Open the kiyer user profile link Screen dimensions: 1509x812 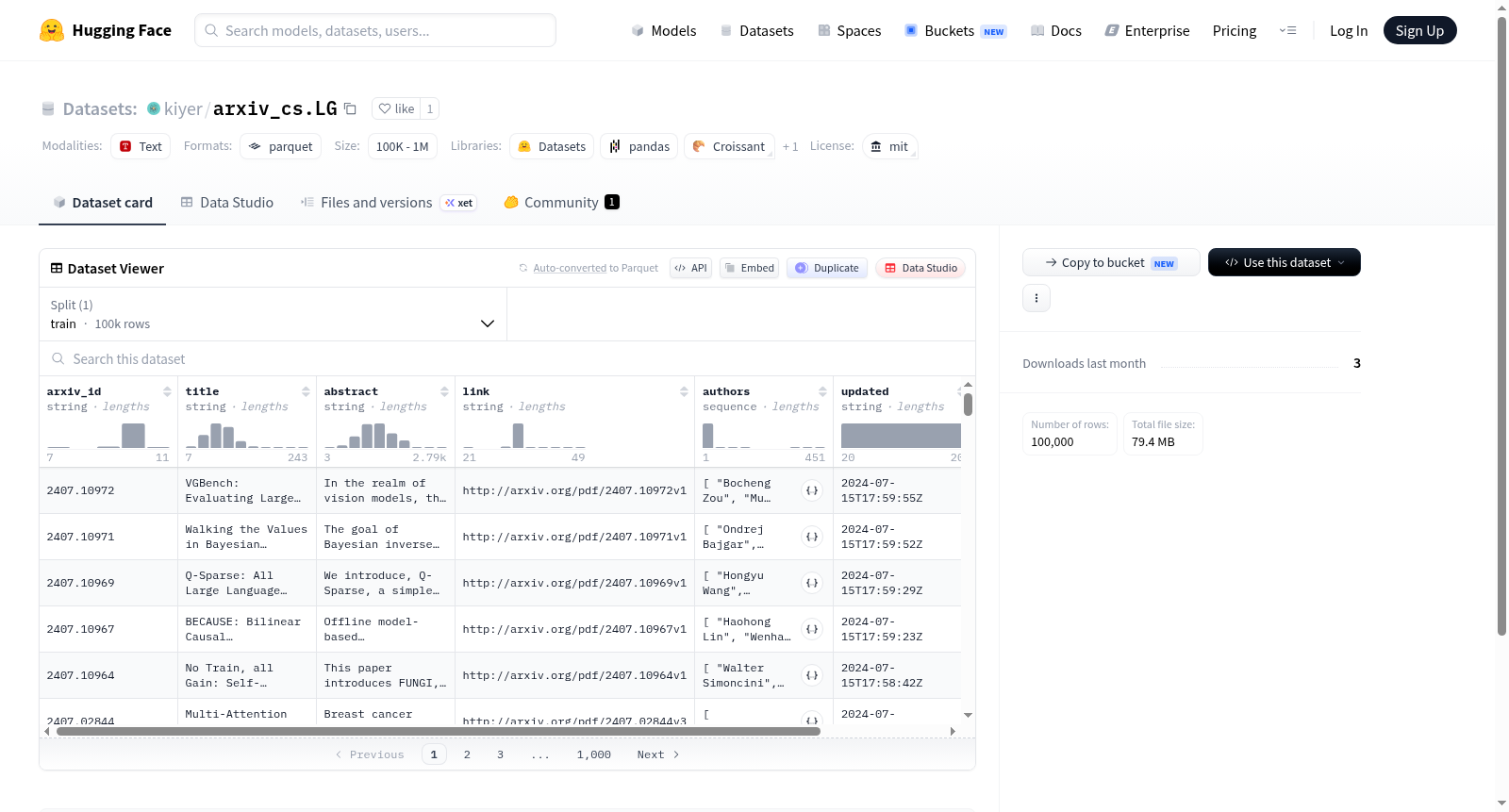[x=183, y=108]
